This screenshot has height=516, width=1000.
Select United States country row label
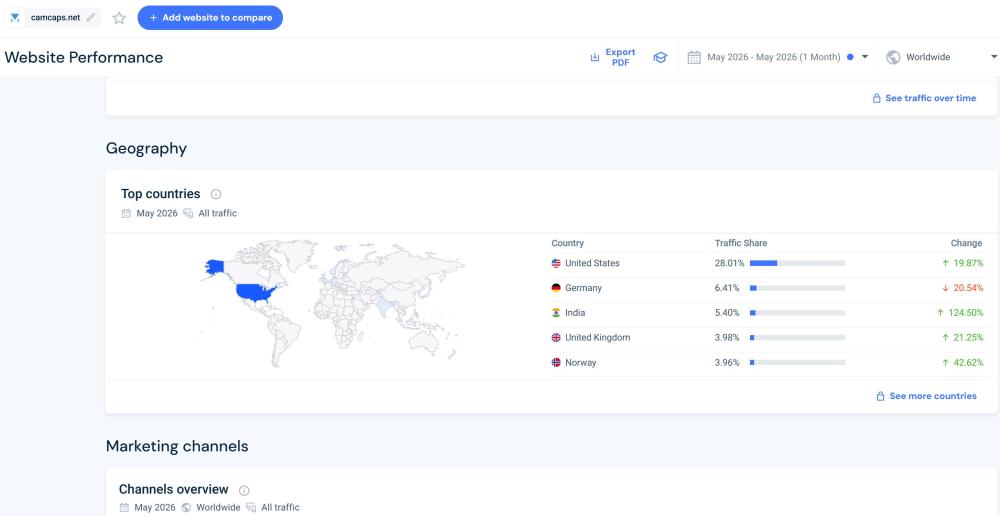point(592,263)
